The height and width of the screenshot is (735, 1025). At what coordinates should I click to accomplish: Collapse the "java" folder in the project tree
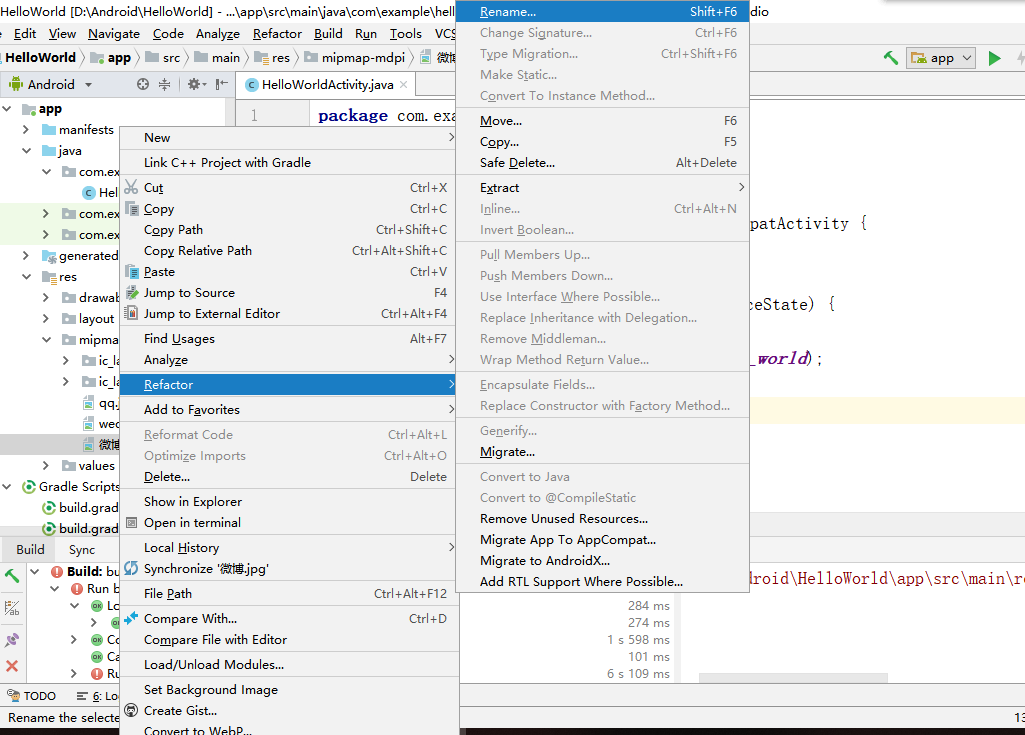click(26, 150)
